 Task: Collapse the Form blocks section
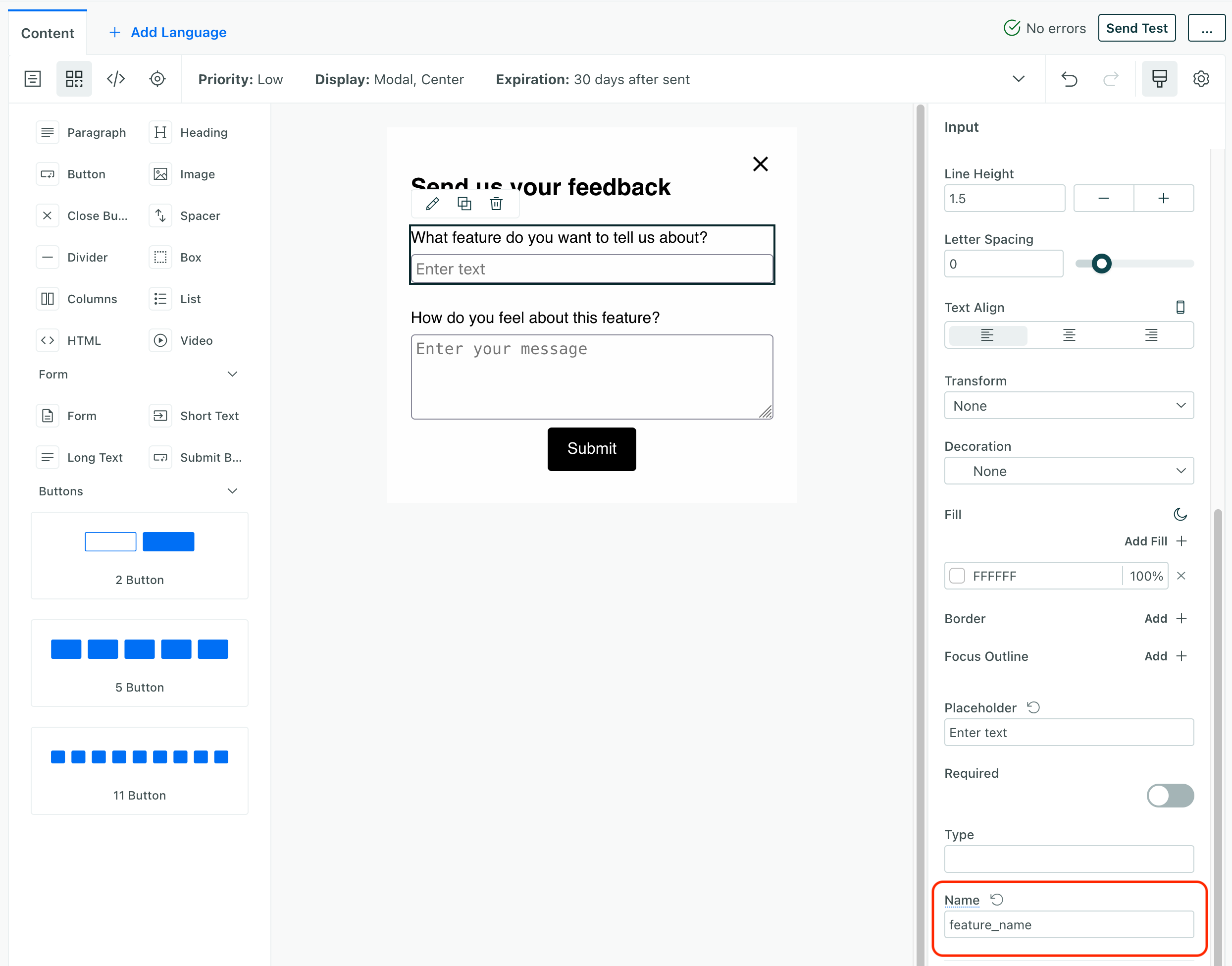pyautogui.click(x=232, y=374)
